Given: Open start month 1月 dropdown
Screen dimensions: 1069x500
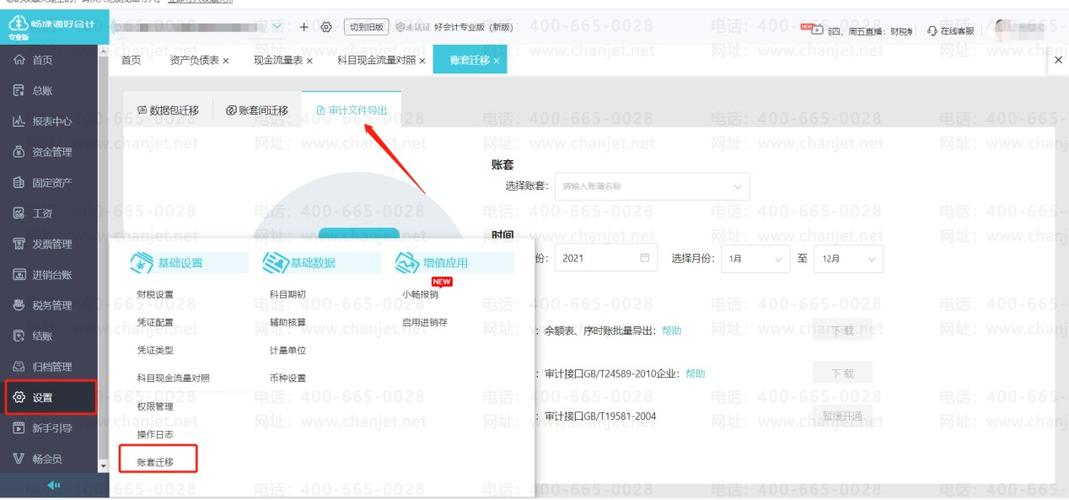Looking at the screenshot, I should [755, 259].
